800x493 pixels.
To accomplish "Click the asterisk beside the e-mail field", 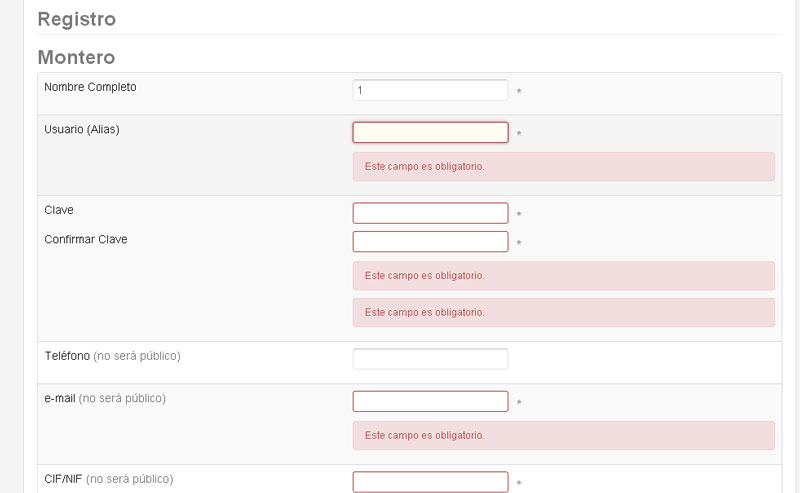I will [x=519, y=403].
